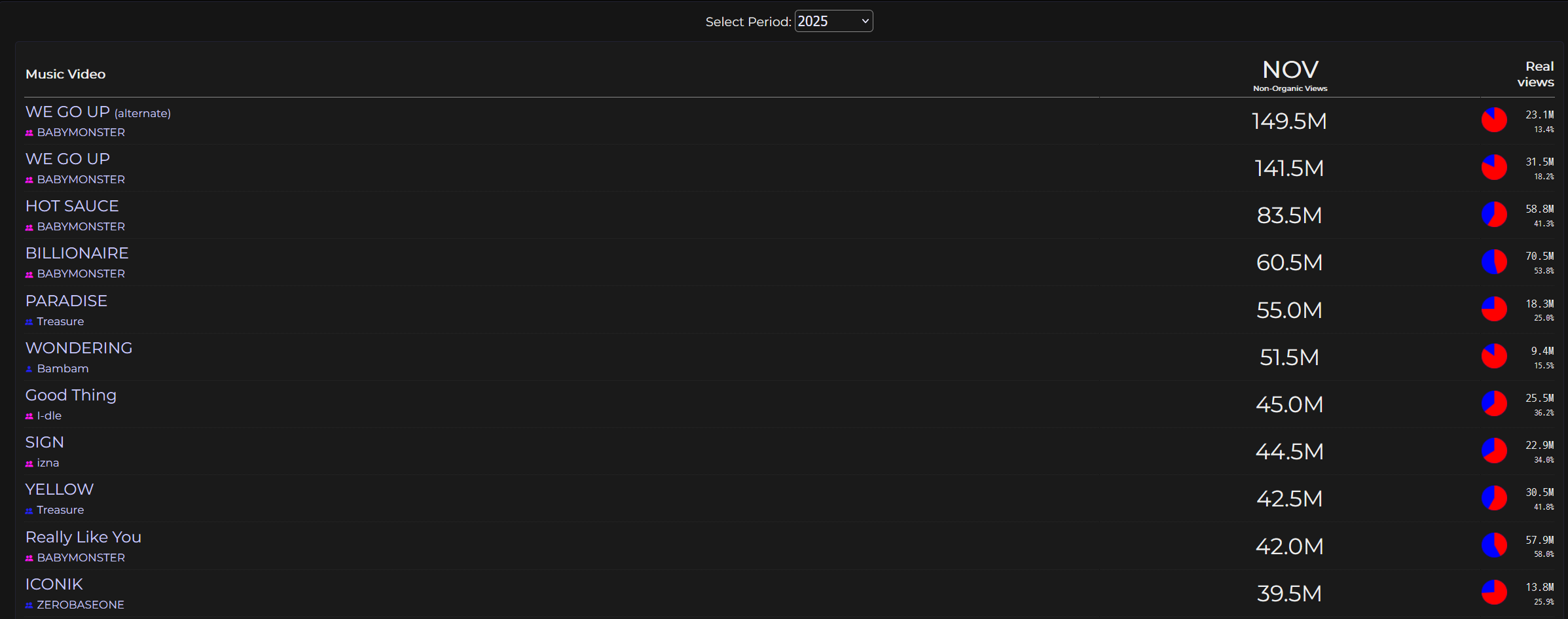Screen dimensions: 1568x619
Task: Open the WE GO UP (alternate) music video
Action: tap(98, 112)
